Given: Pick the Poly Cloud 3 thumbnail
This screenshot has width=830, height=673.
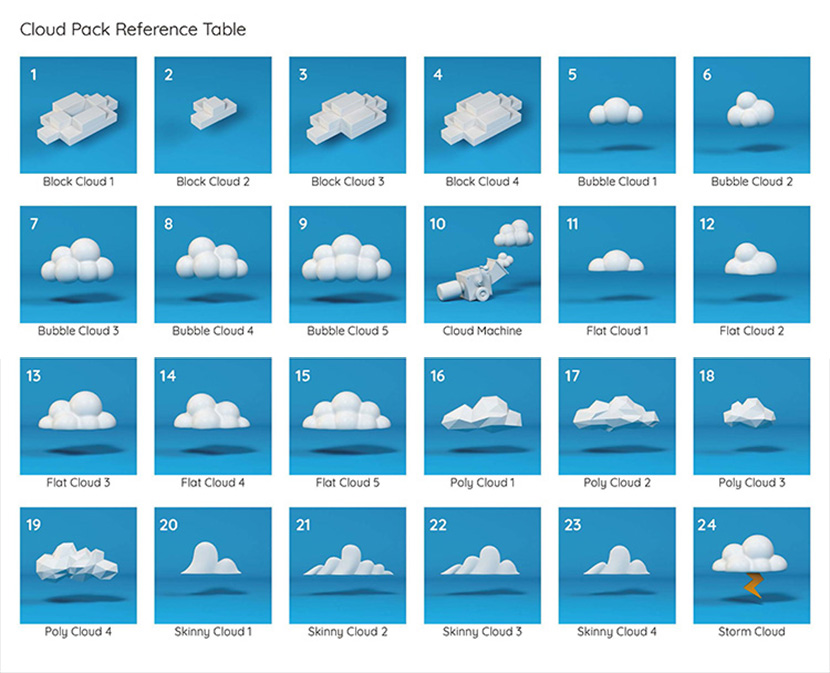Looking at the screenshot, I should (752, 416).
